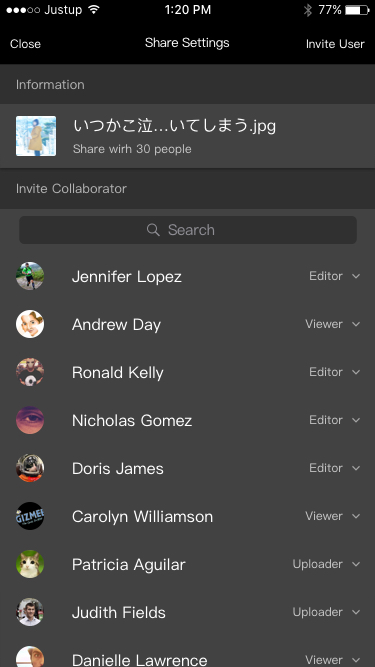Tap the Share Settings title

coord(187,43)
